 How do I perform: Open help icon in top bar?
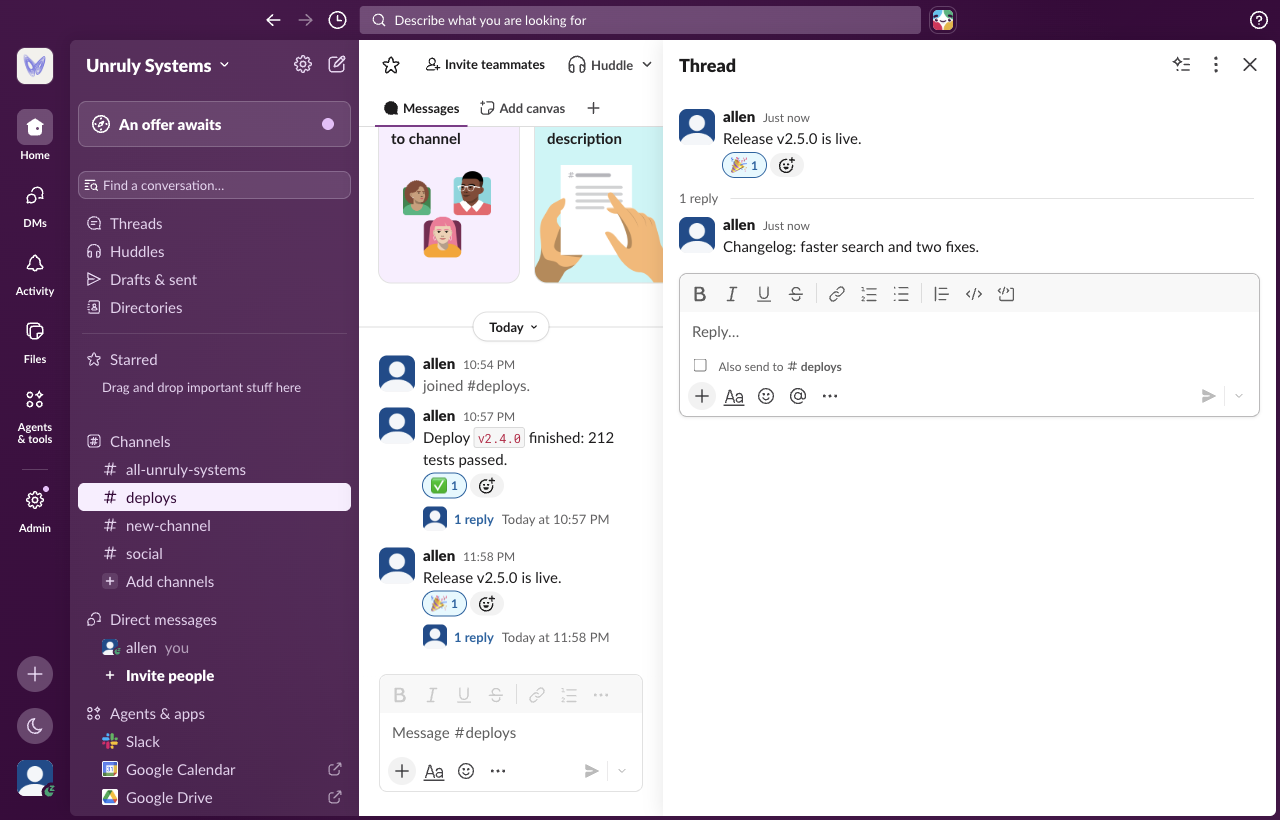click(1259, 20)
